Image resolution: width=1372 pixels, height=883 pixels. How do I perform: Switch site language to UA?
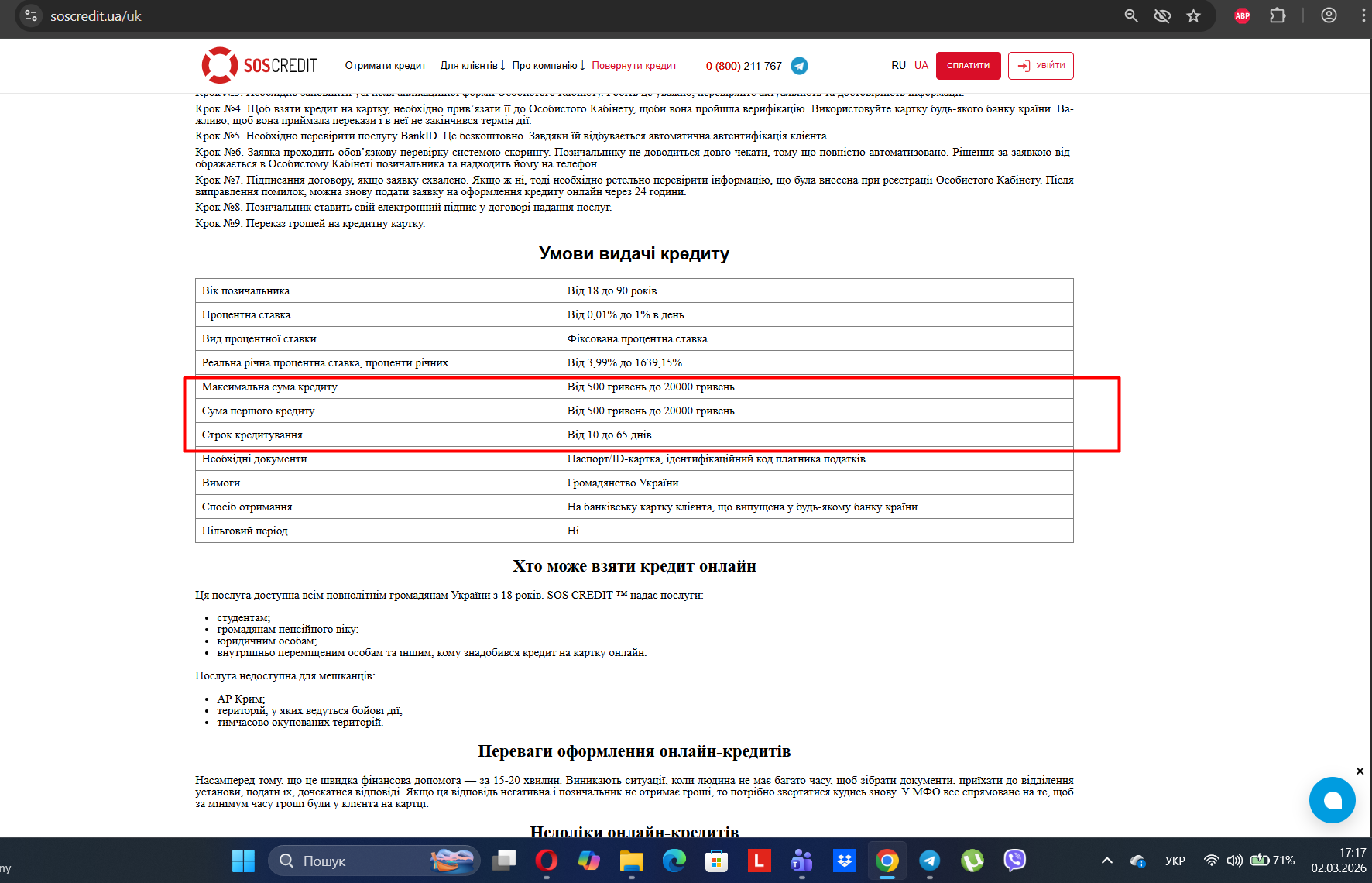pos(921,66)
